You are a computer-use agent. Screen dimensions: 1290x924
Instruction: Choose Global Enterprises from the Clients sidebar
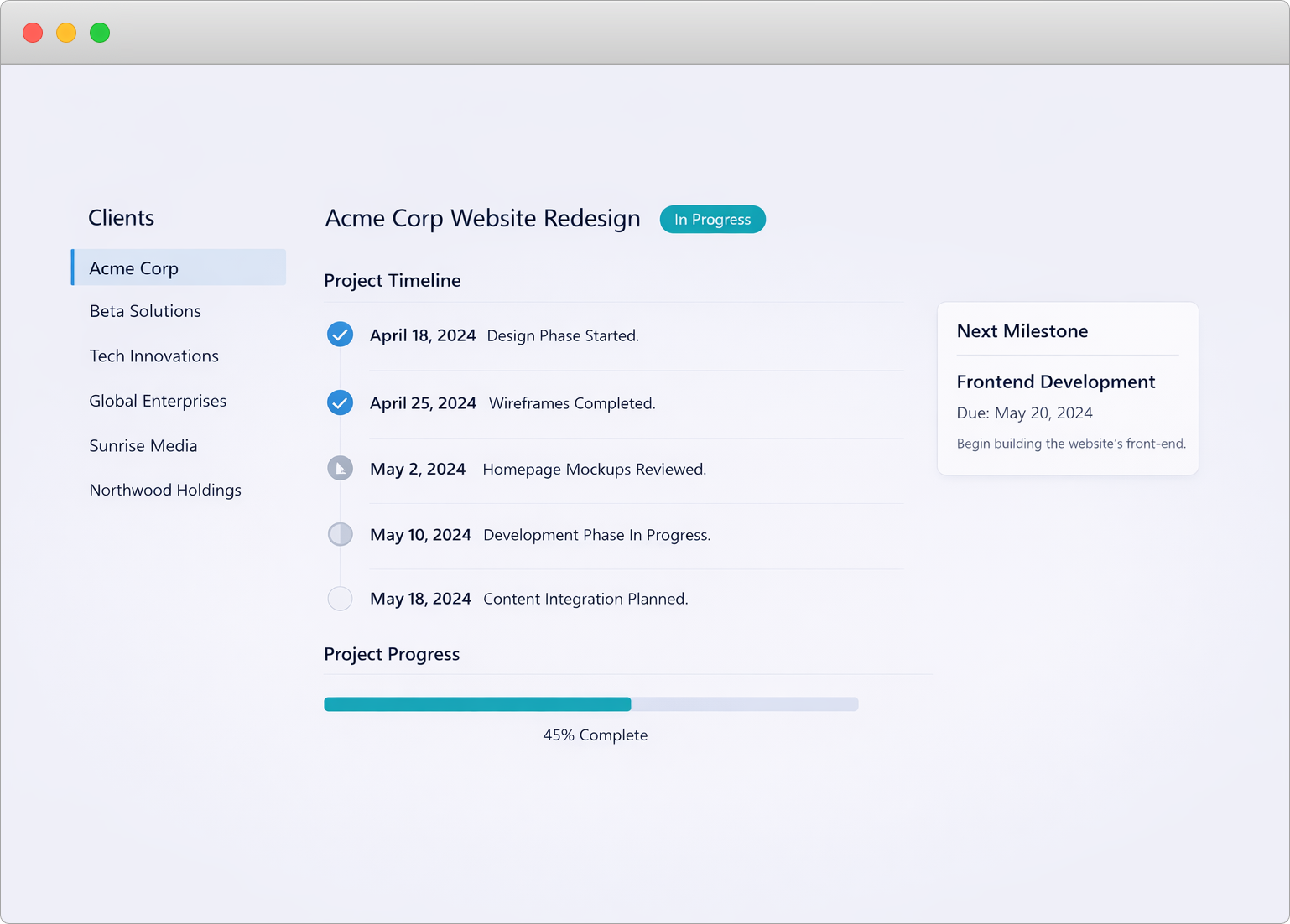point(158,401)
